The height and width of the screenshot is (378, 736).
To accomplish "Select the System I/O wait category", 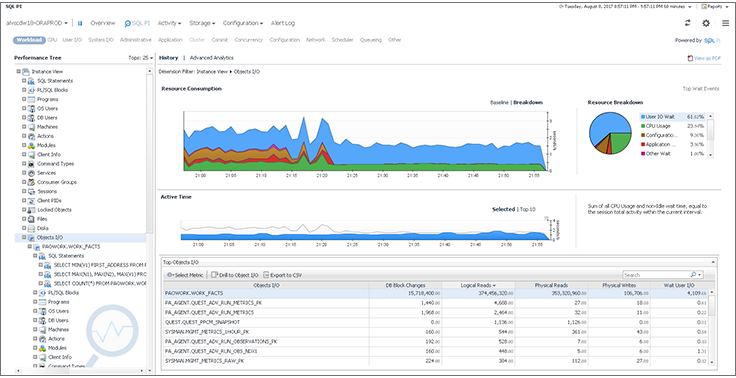I will tap(101, 40).
